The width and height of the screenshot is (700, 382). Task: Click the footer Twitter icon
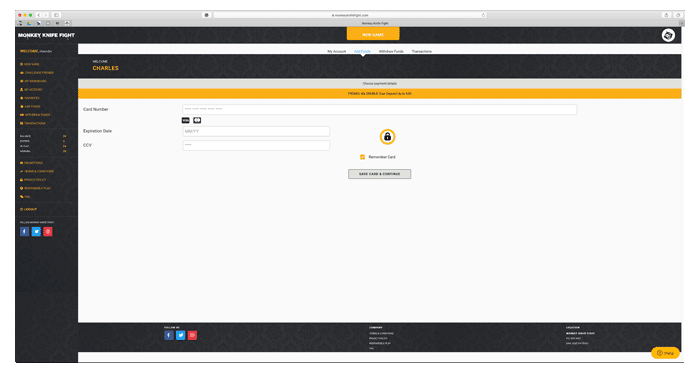coord(180,335)
